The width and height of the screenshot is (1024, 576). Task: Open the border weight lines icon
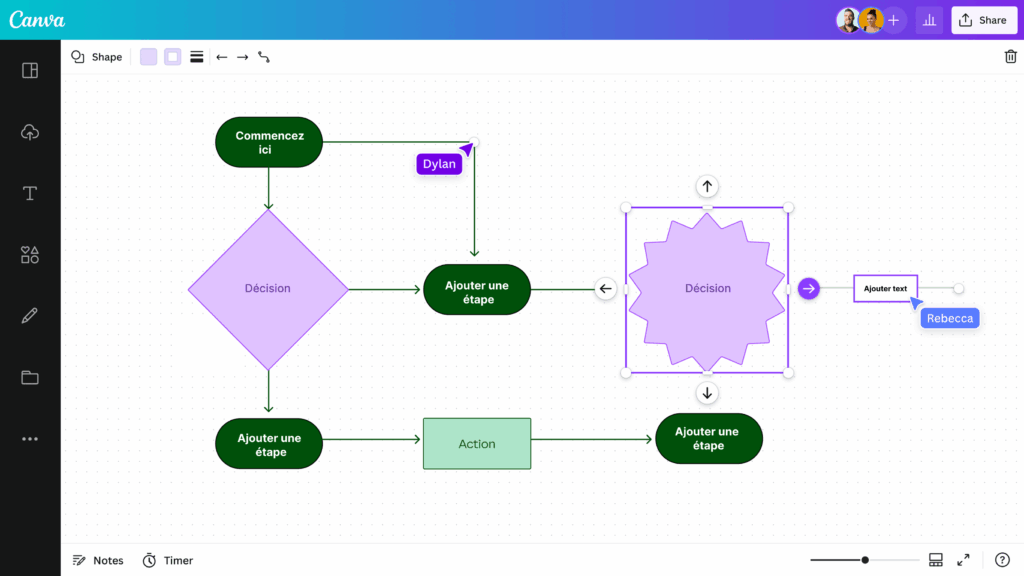click(197, 57)
